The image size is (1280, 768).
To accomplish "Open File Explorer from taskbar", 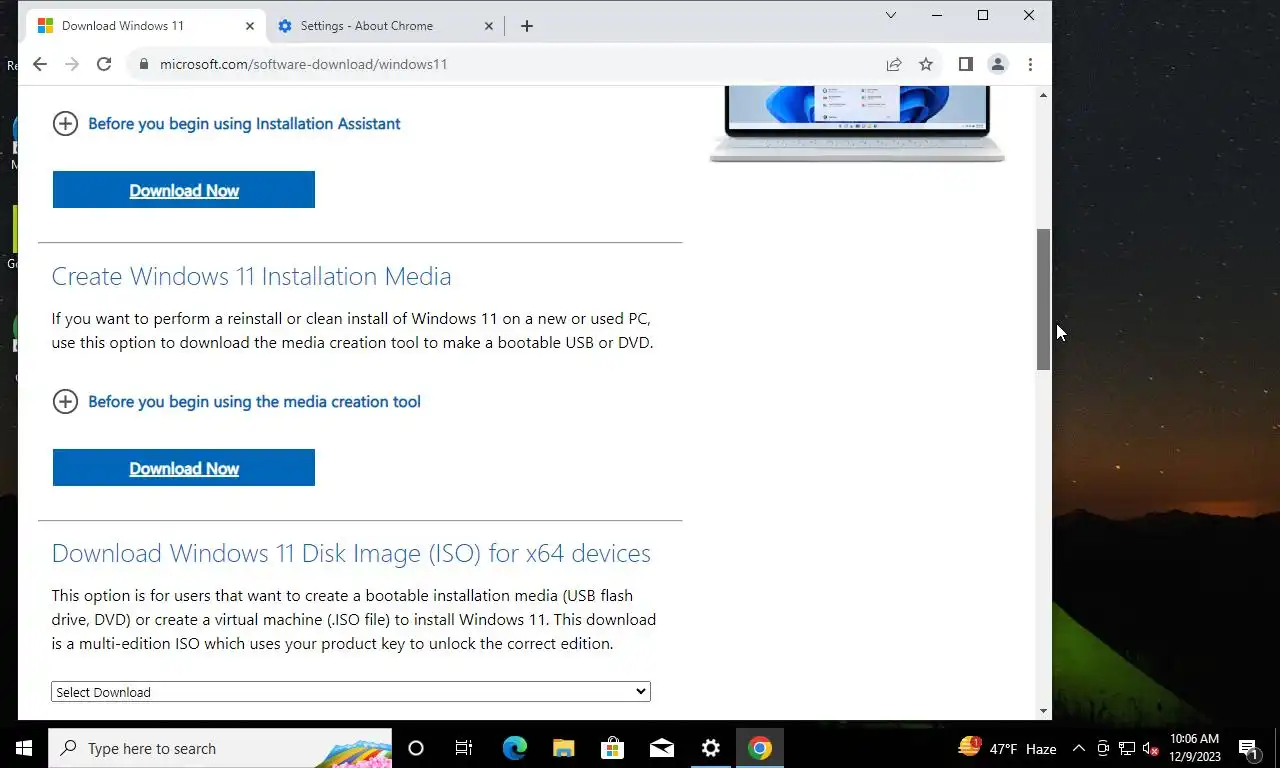I will click(563, 748).
